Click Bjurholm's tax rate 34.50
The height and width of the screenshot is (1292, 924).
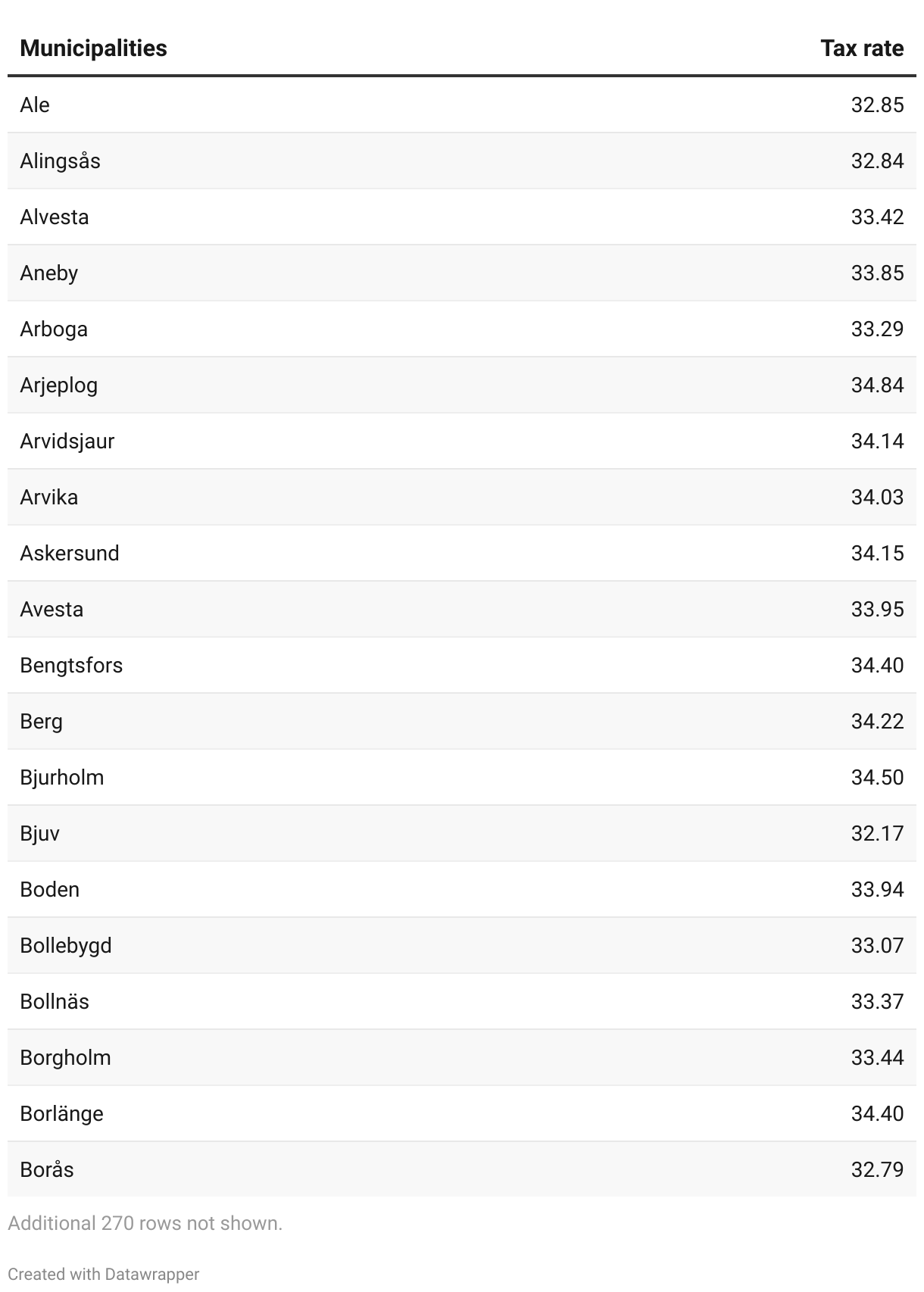coord(876,777)
